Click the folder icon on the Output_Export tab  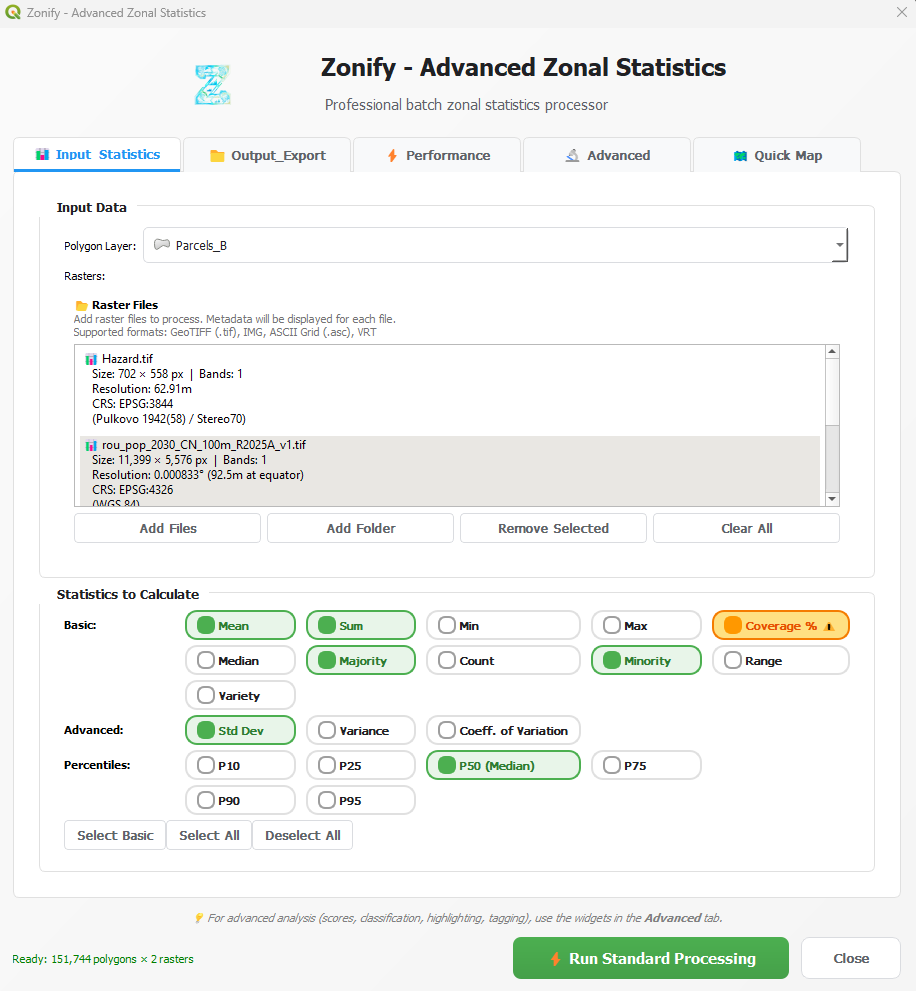point(218,155)
